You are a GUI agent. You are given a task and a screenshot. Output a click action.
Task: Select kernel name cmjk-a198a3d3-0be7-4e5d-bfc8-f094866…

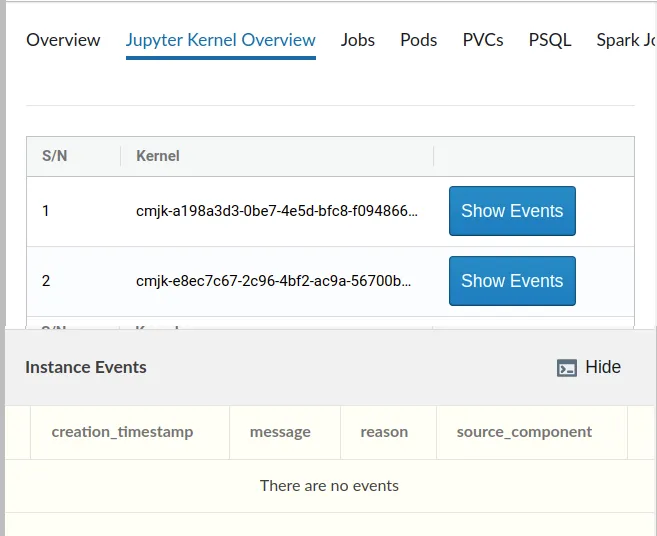(277, 211)
